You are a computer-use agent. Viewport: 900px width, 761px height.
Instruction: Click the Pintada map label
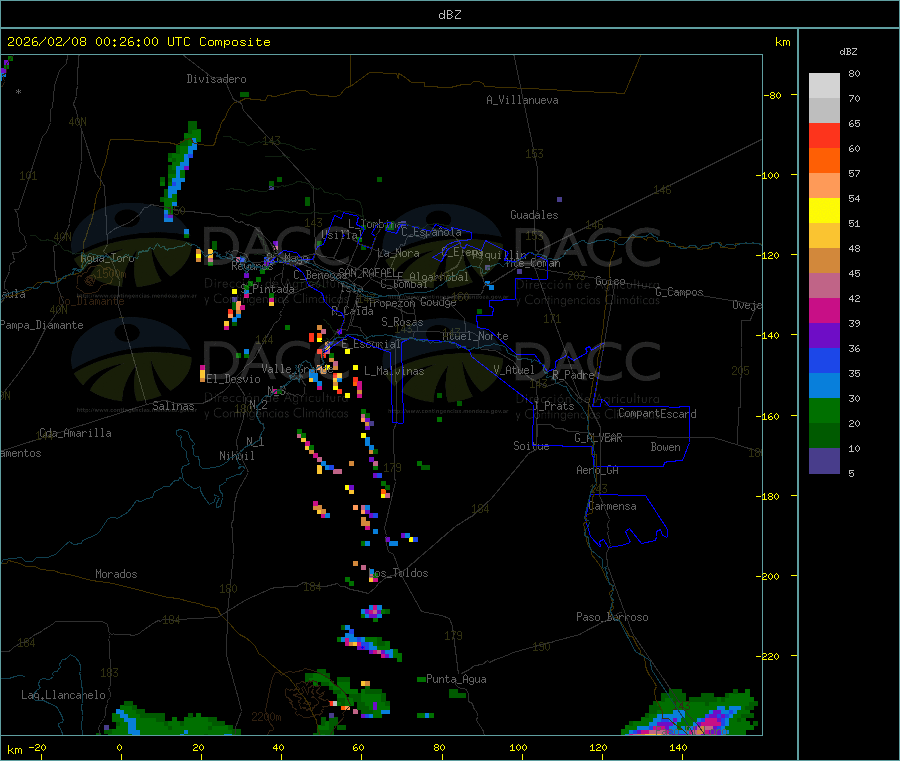click(274, 289)
